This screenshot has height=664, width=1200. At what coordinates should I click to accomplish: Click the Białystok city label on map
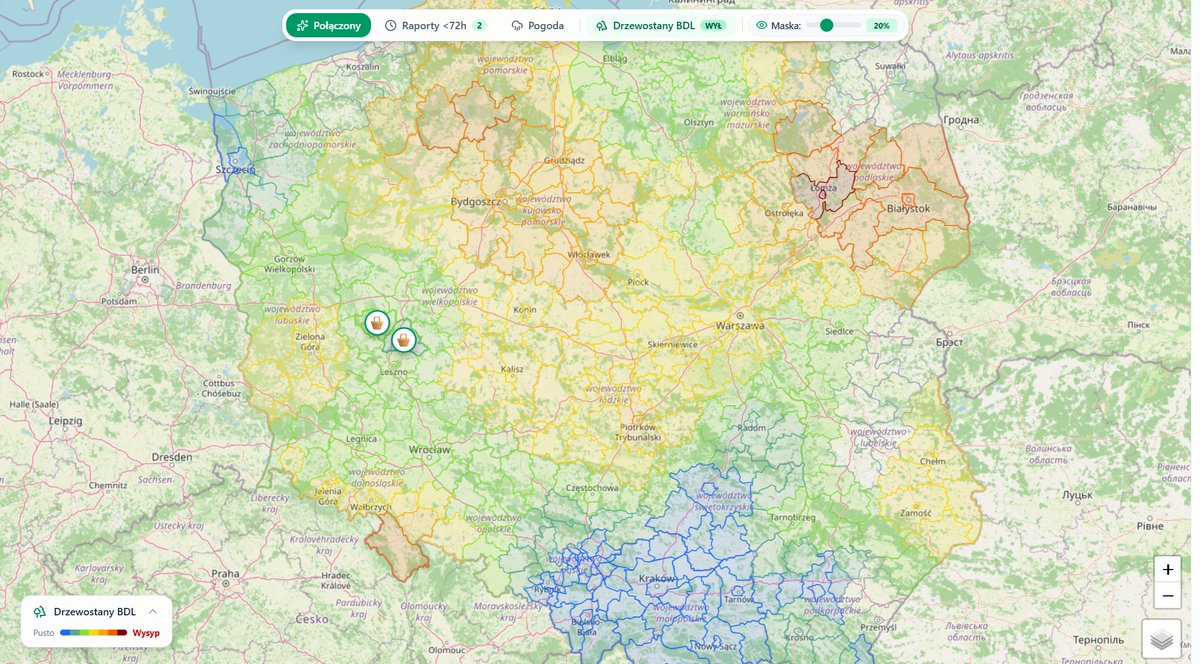pyautogui.click(x=909, y=208)
